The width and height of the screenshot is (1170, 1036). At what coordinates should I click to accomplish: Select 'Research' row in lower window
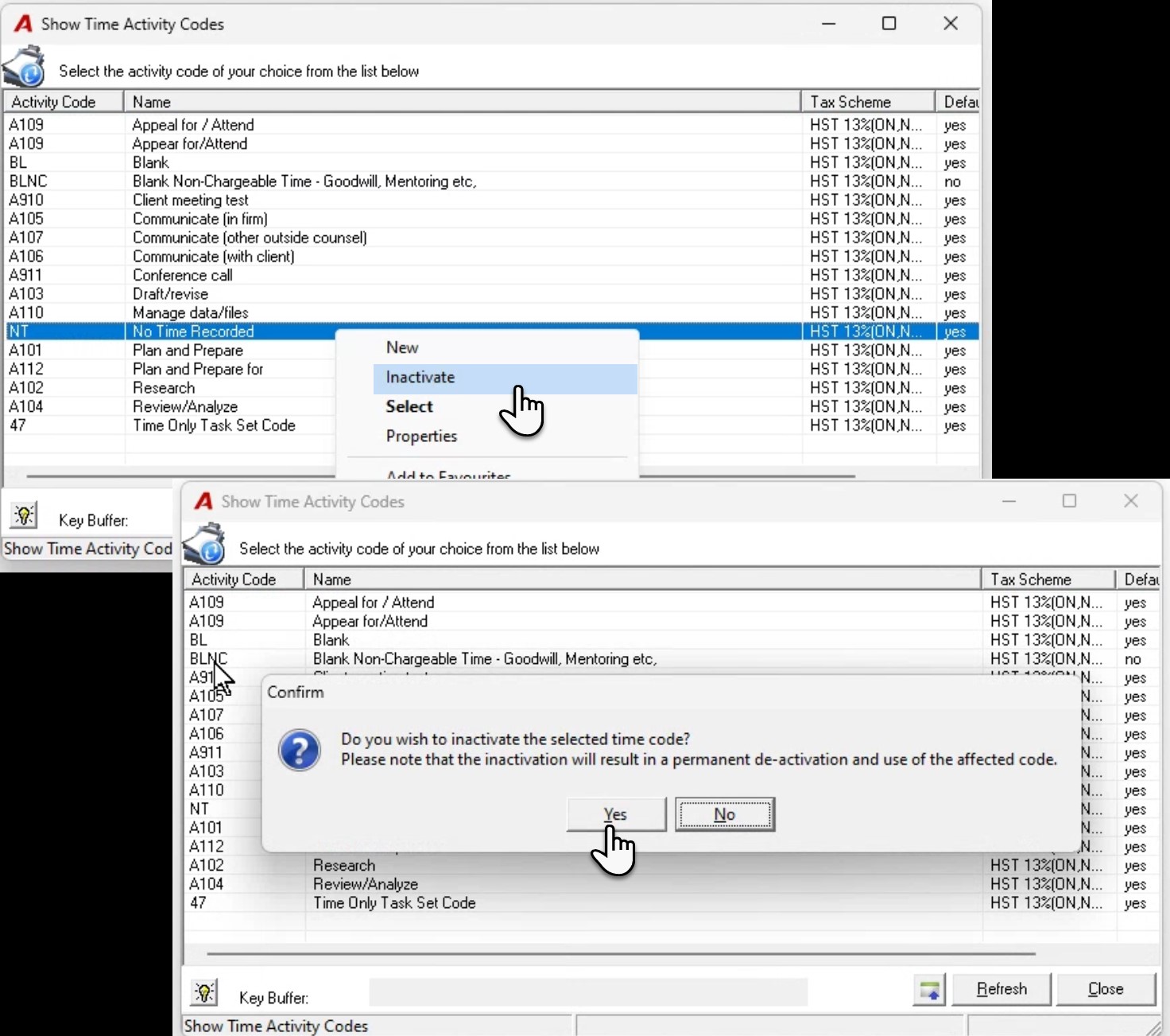(672, 865)
